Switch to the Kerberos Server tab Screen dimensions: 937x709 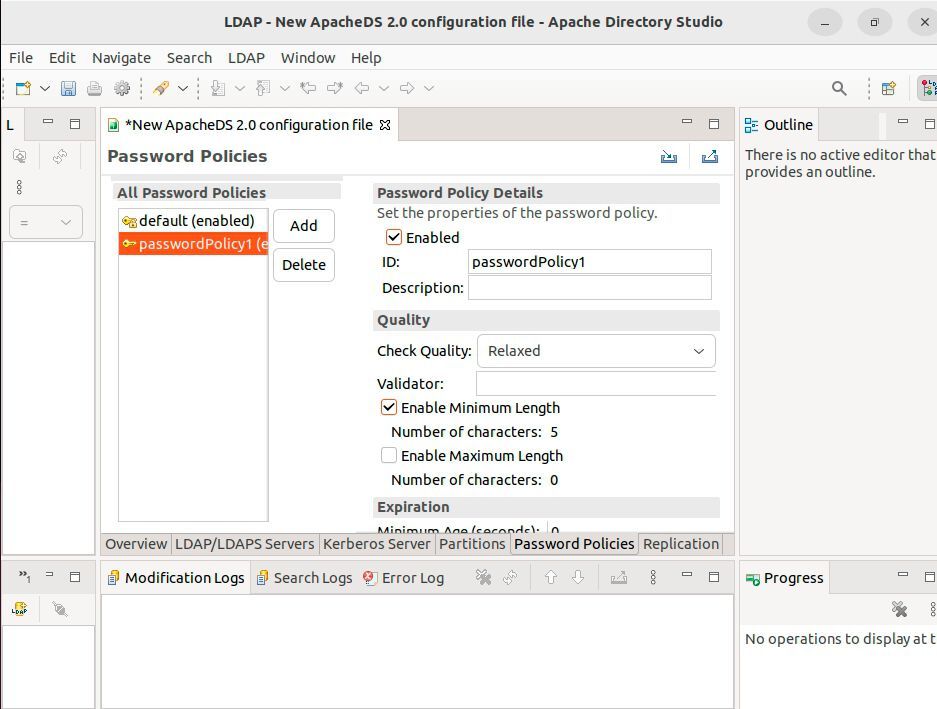[x=376, y=544]
